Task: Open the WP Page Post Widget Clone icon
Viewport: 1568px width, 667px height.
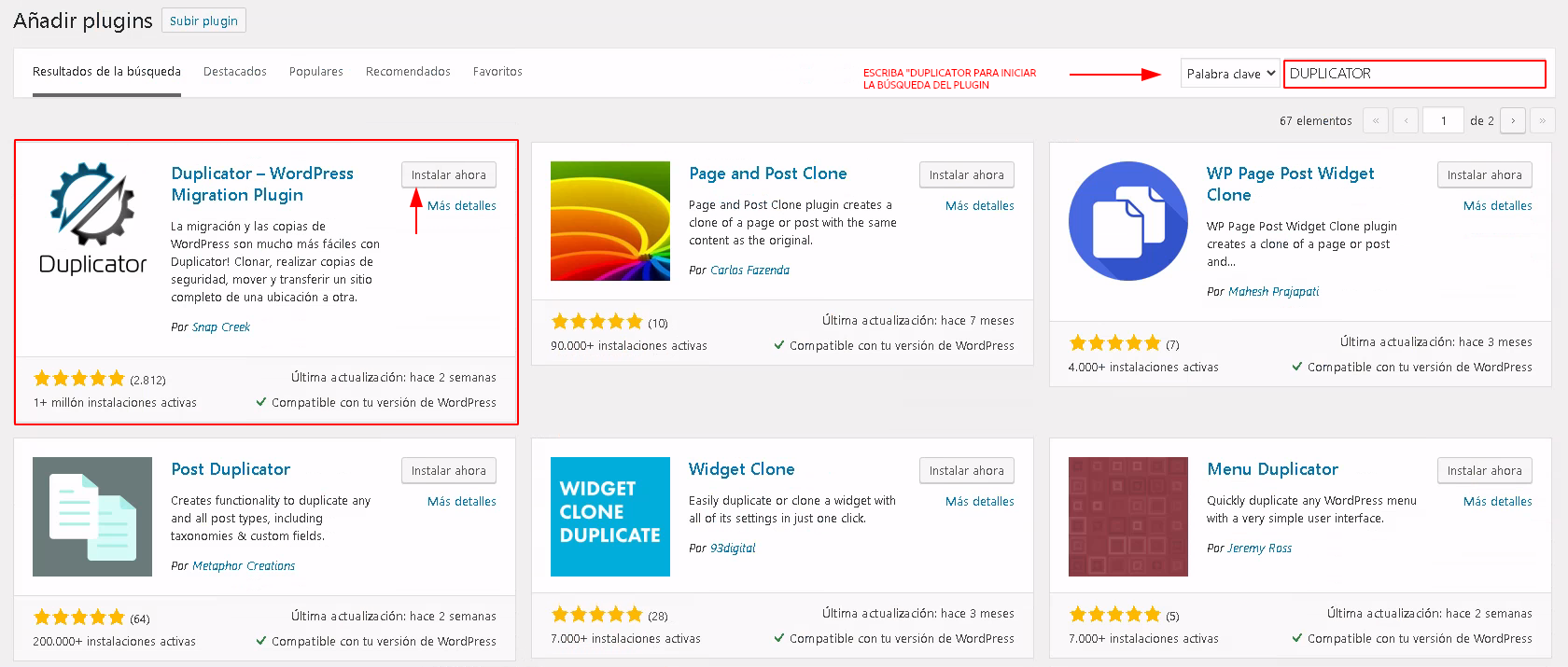Action: coord(1128,221)
